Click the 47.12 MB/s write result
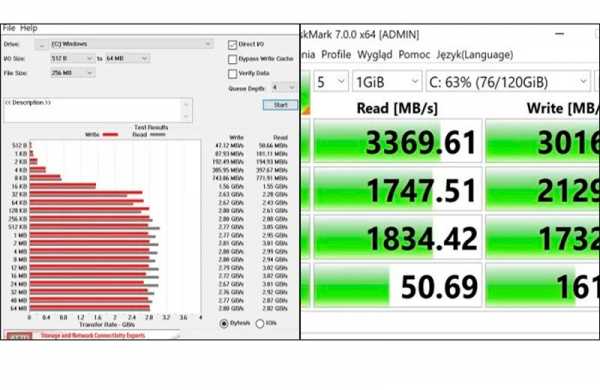 (229, 146)
